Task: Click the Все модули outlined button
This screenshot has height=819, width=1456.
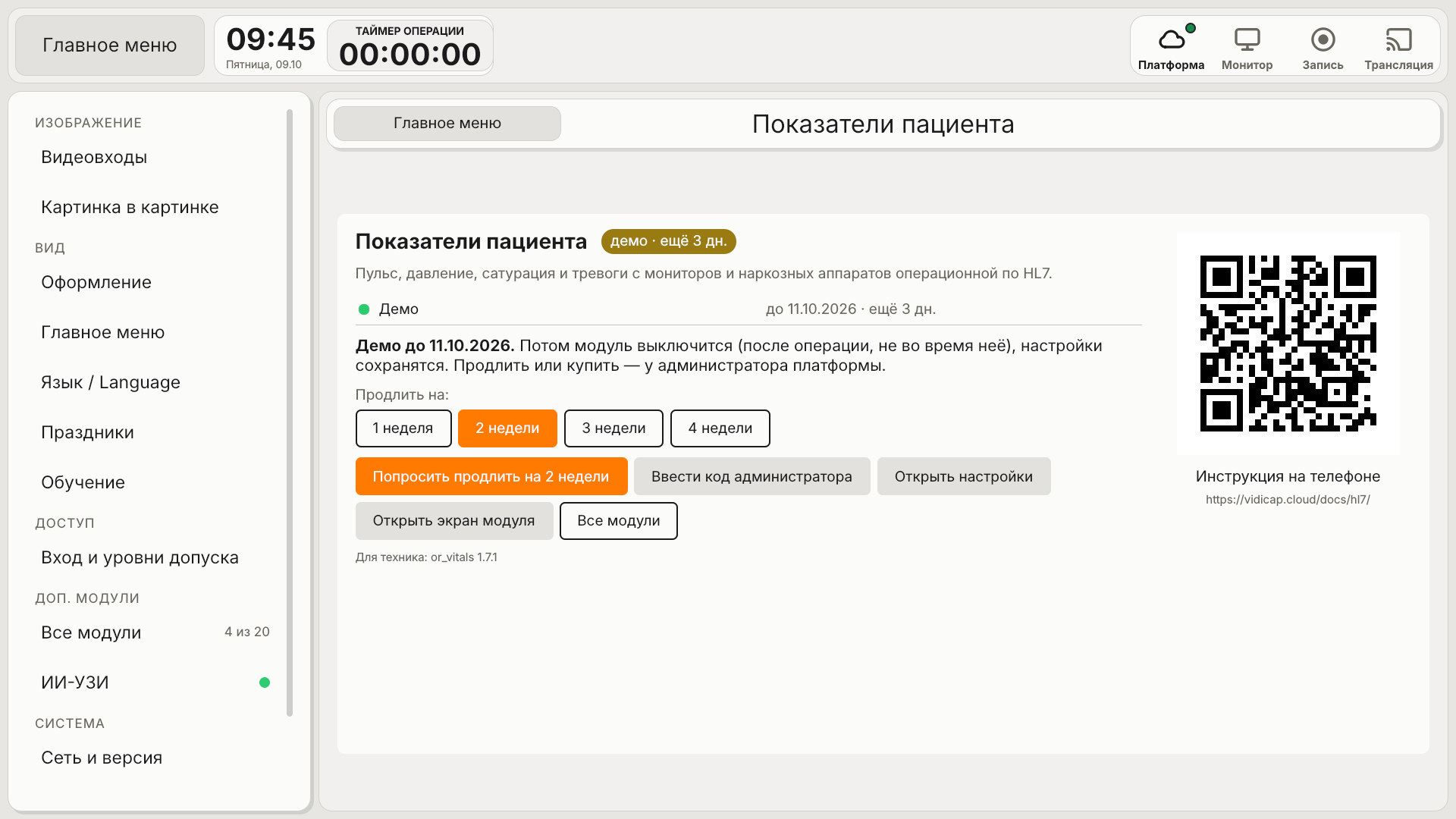Action: [x=619, y=521]
